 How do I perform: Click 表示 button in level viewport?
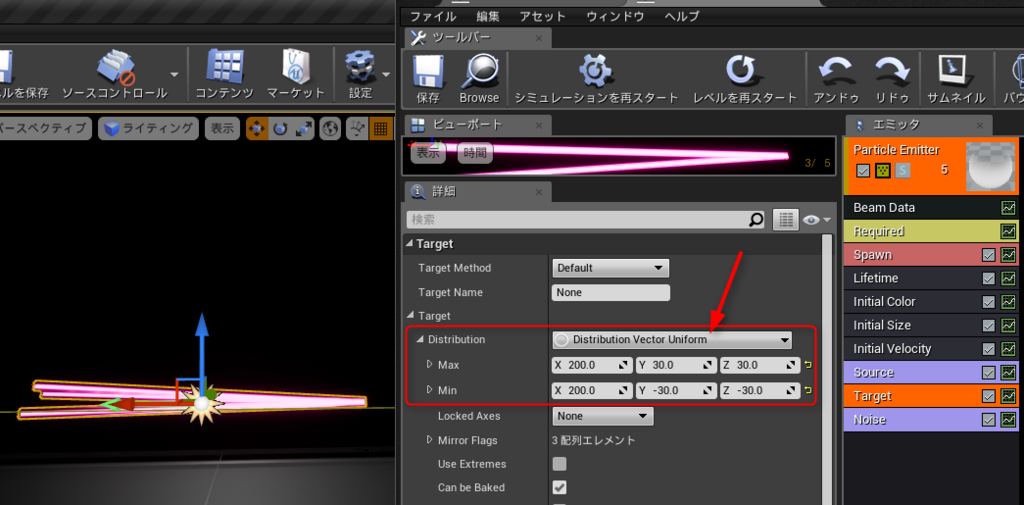[222, 129]
